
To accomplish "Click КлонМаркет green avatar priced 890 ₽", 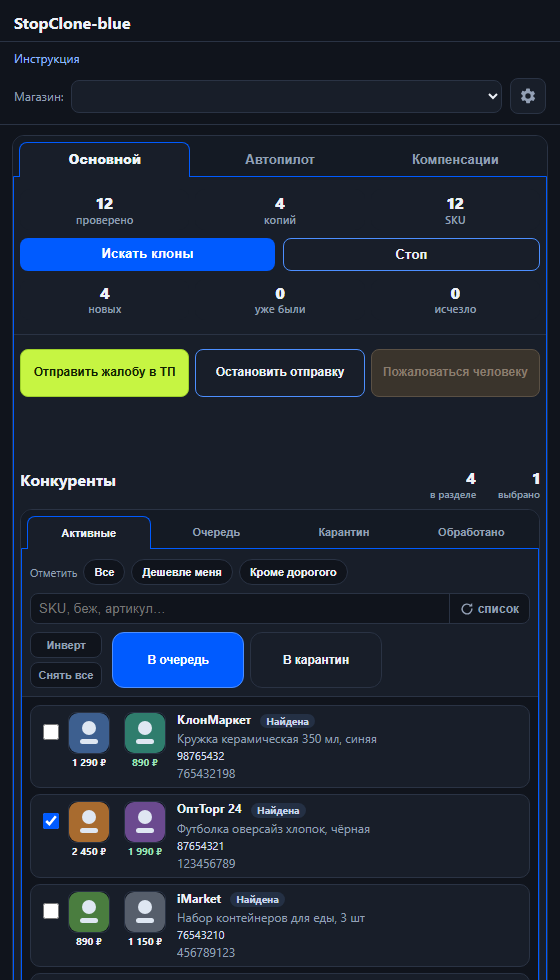I will [x=145, y=732].
